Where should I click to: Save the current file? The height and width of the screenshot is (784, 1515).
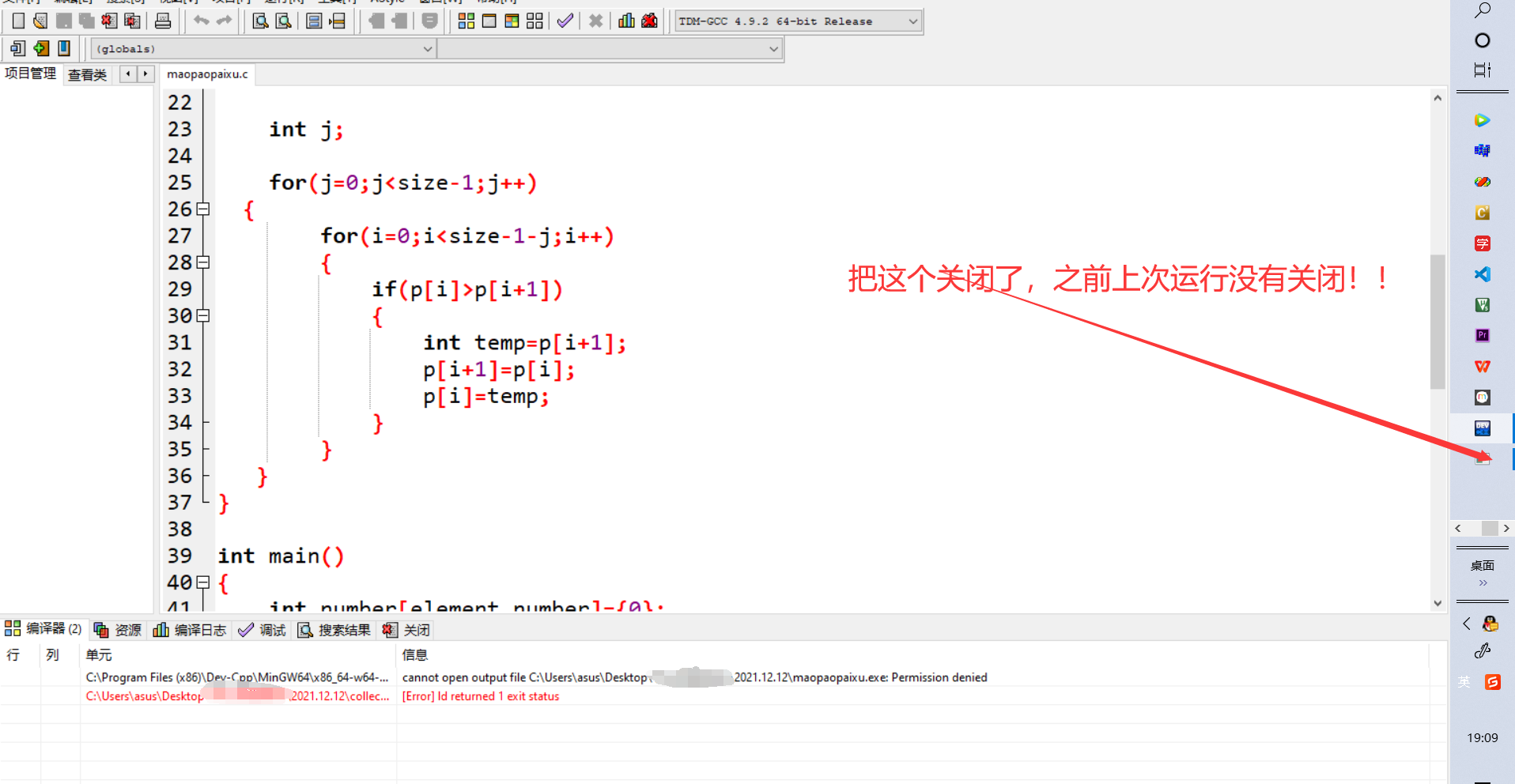[x=63, y=21]
